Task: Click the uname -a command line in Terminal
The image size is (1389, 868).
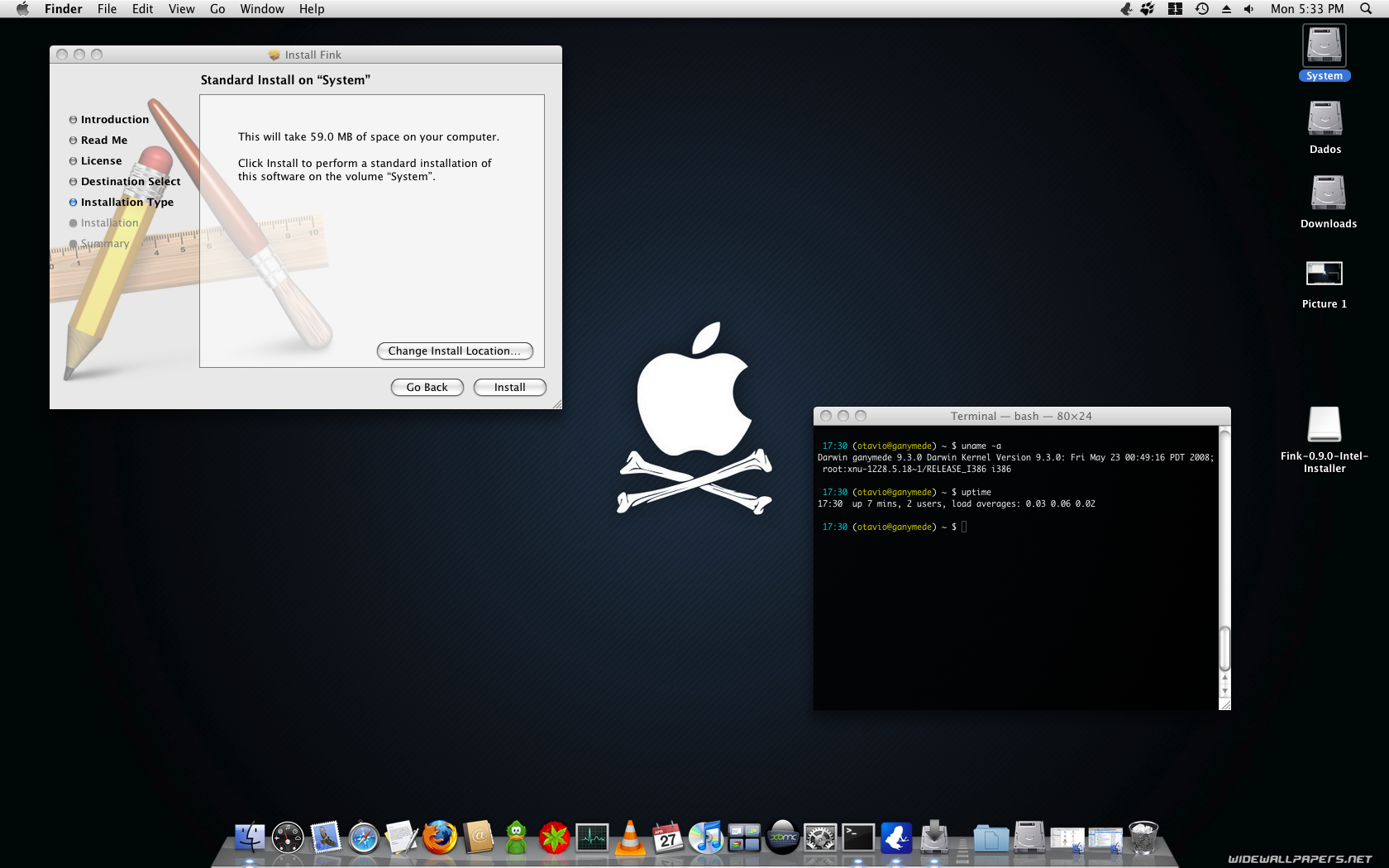Action: coord(911,446)
